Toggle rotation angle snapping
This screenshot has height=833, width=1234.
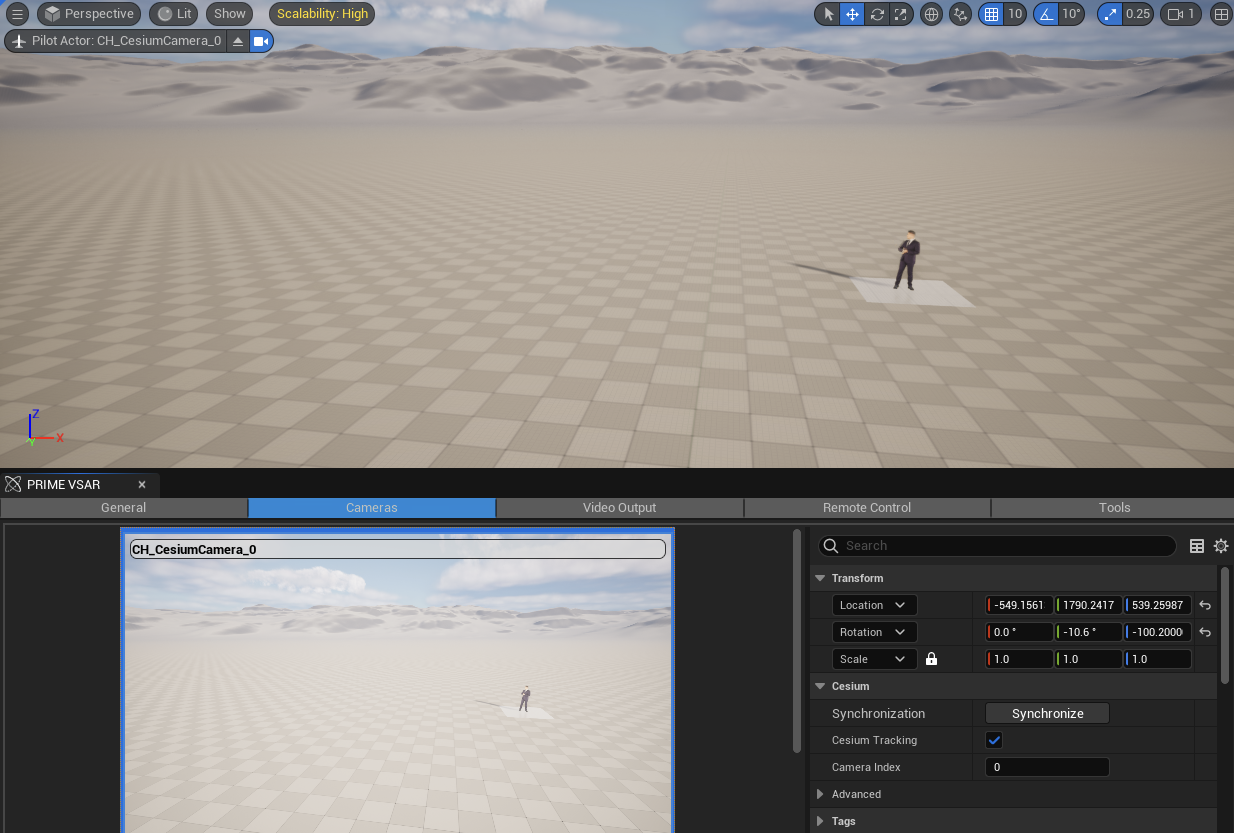[1046, 14]
